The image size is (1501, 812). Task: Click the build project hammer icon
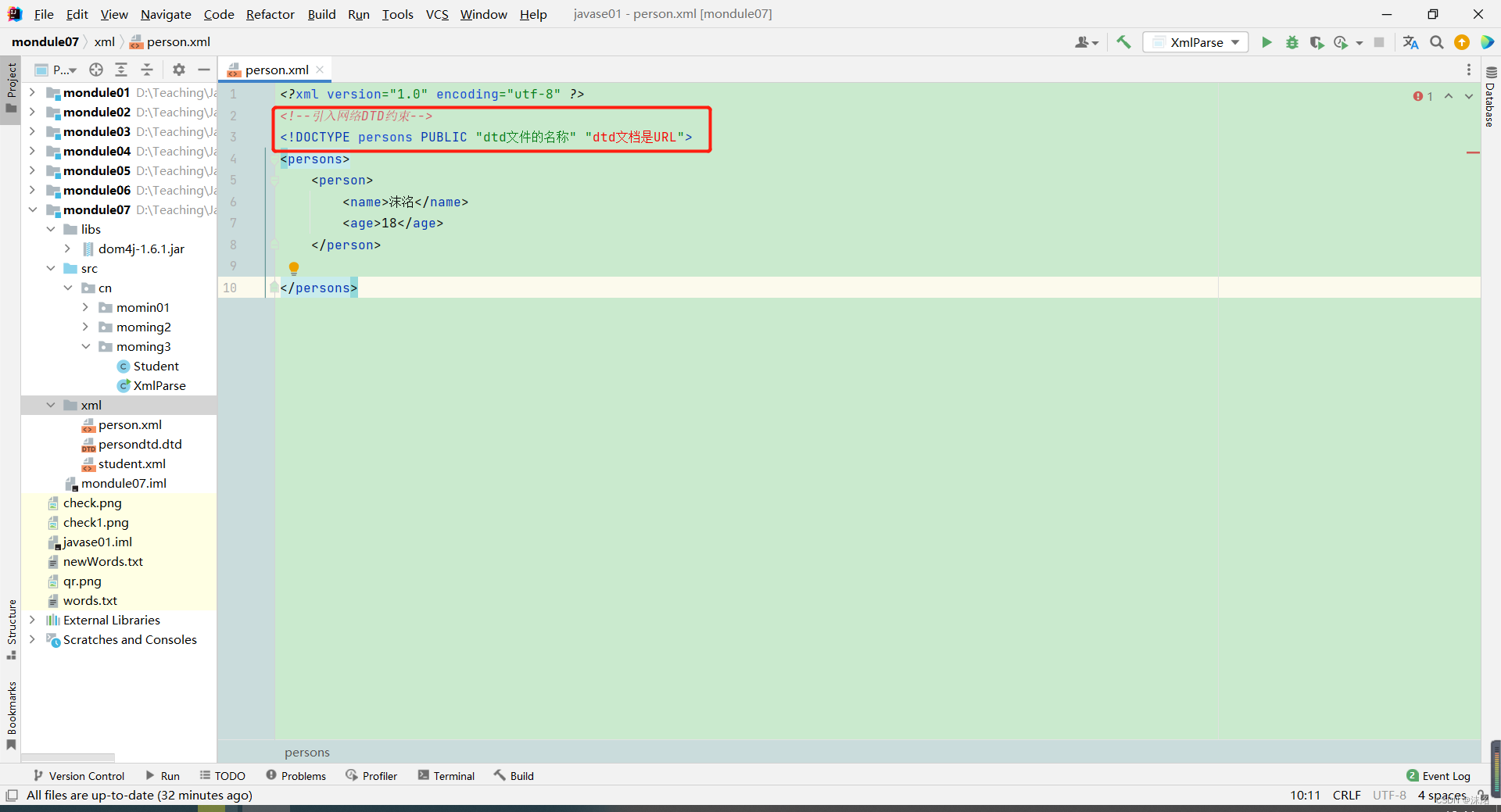1123,42
